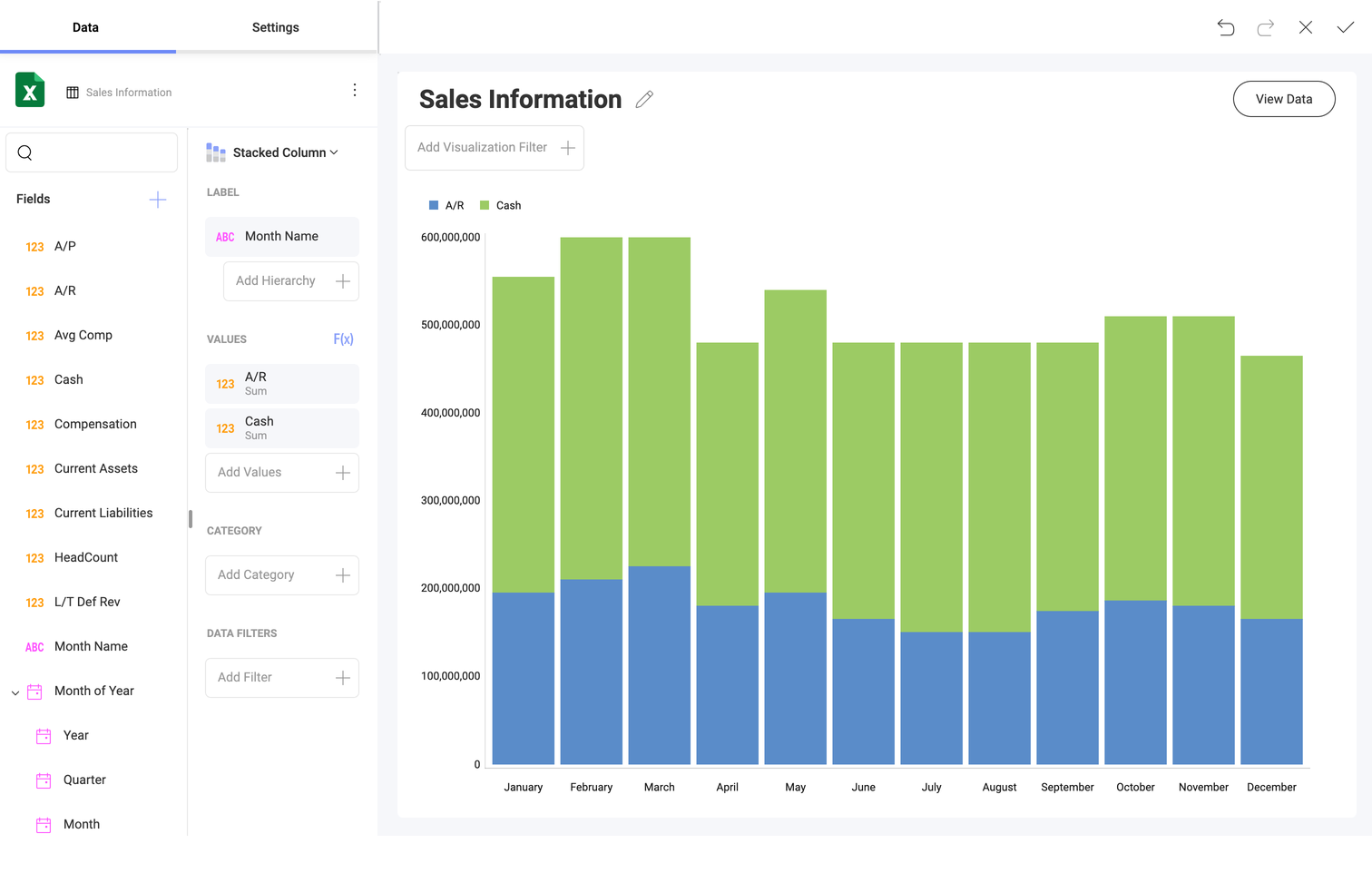Click the Add Values button

coord(282,473)
